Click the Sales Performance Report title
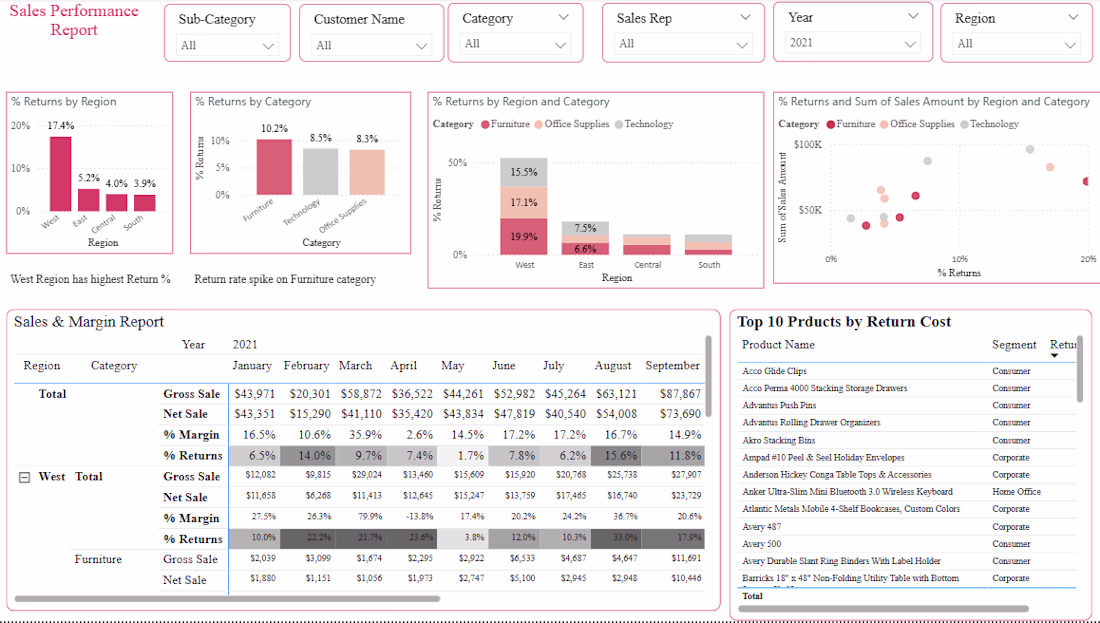This screenshot has height=623, width=1100. coord(74,20)
